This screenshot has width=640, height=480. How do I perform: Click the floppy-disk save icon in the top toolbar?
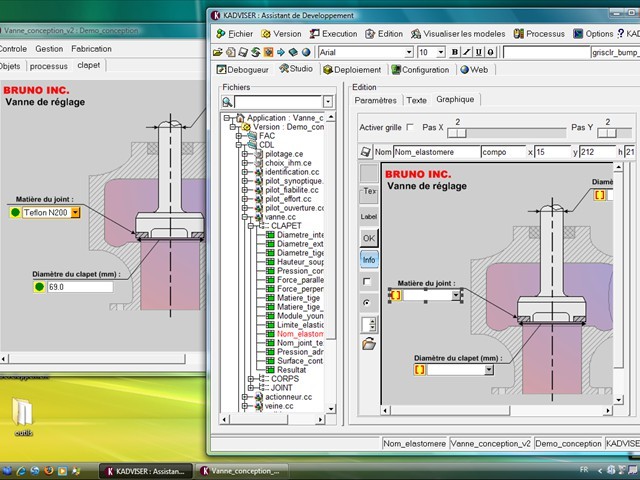pyautogui.click(x=243, y=52)
